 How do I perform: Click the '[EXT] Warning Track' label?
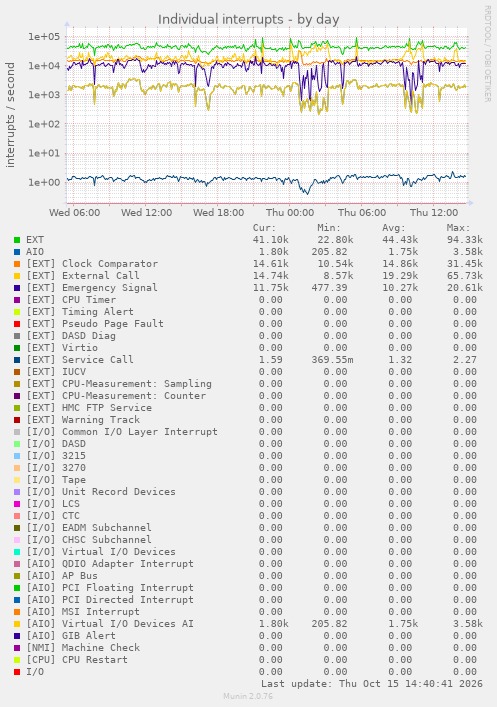tap(83, 420)
